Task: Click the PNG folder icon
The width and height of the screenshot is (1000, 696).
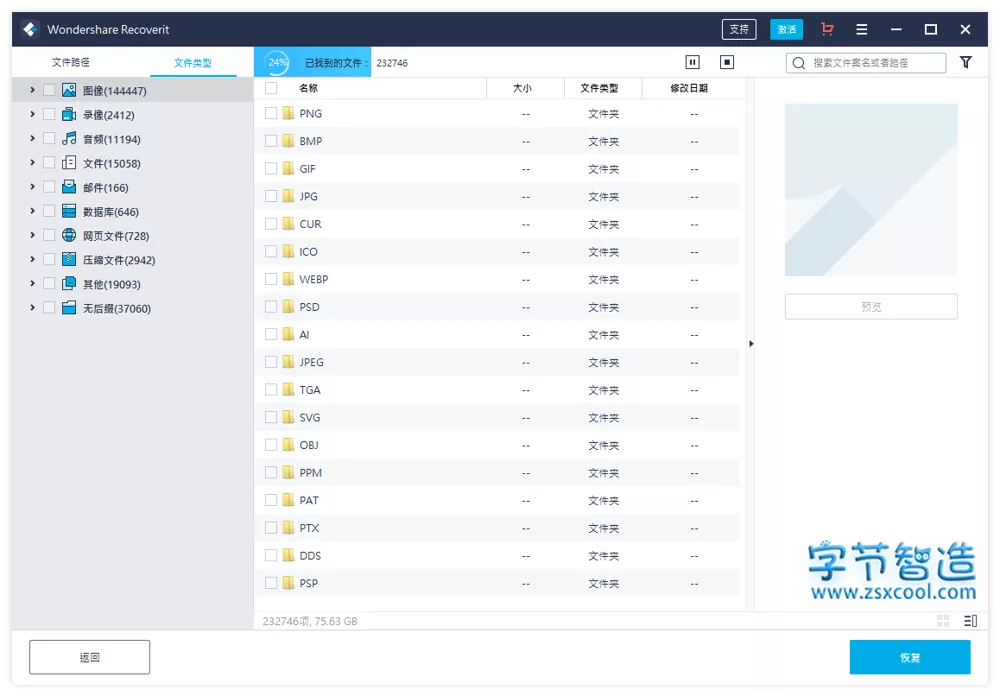Action: pyautogui.click(x=288, y=113)
